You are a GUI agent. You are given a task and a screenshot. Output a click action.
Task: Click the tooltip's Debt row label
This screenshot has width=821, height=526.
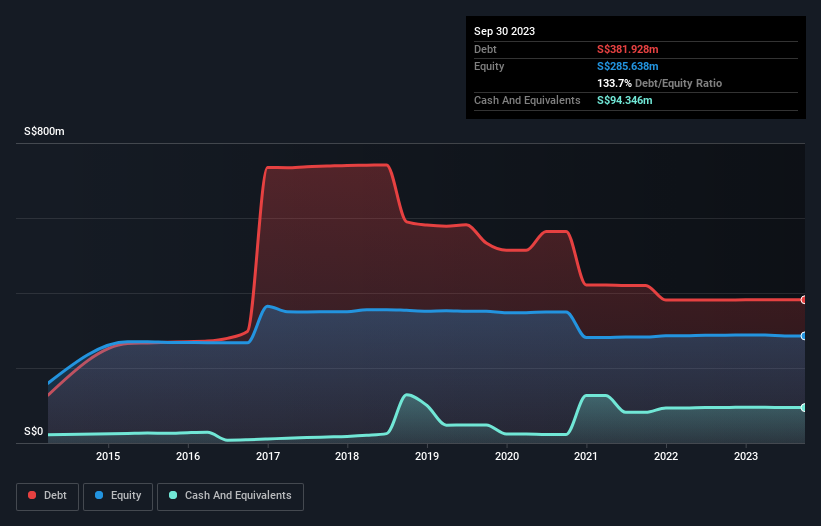pyautogui.click(x=485, y=49)
